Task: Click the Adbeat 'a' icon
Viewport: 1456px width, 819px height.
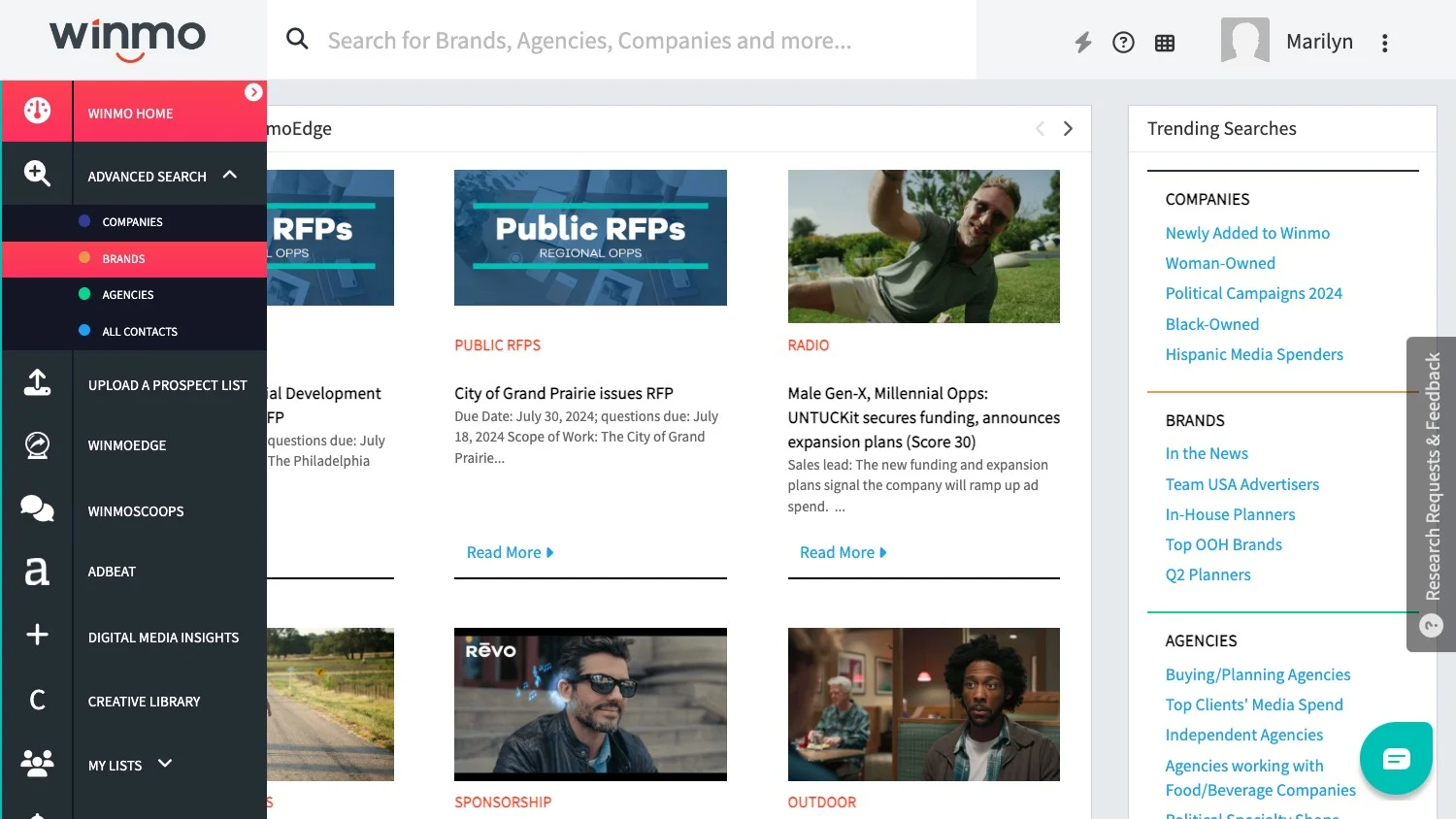Action: point(37,571)
